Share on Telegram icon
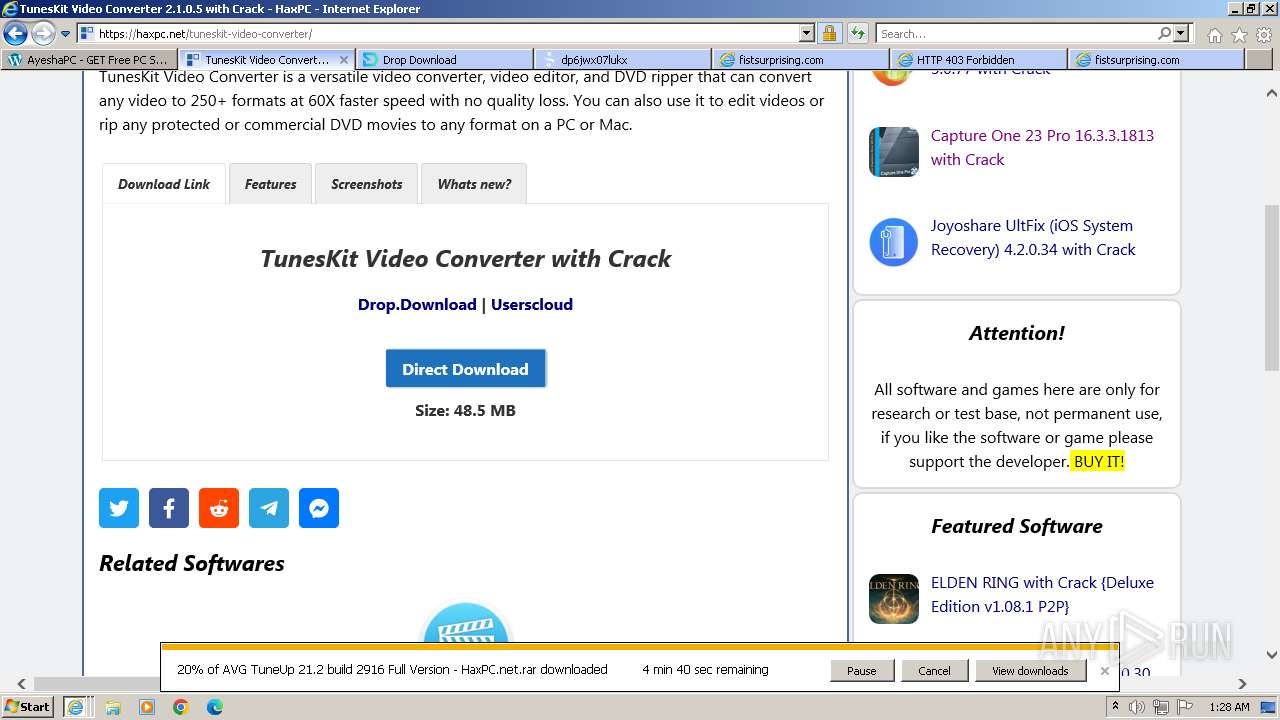This screenshot has height=720, width=1280. pyautogui.click(x=269, y=508)
